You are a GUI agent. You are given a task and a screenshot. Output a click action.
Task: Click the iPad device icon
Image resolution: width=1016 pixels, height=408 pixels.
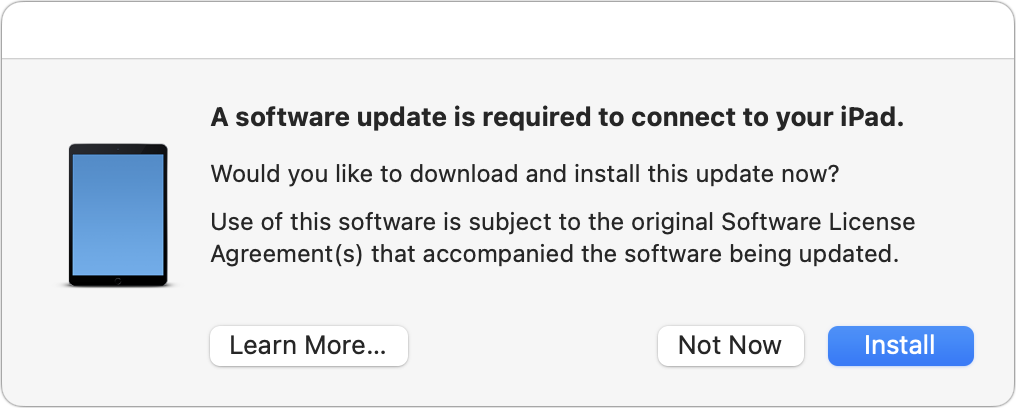click(x=118, y=215)
